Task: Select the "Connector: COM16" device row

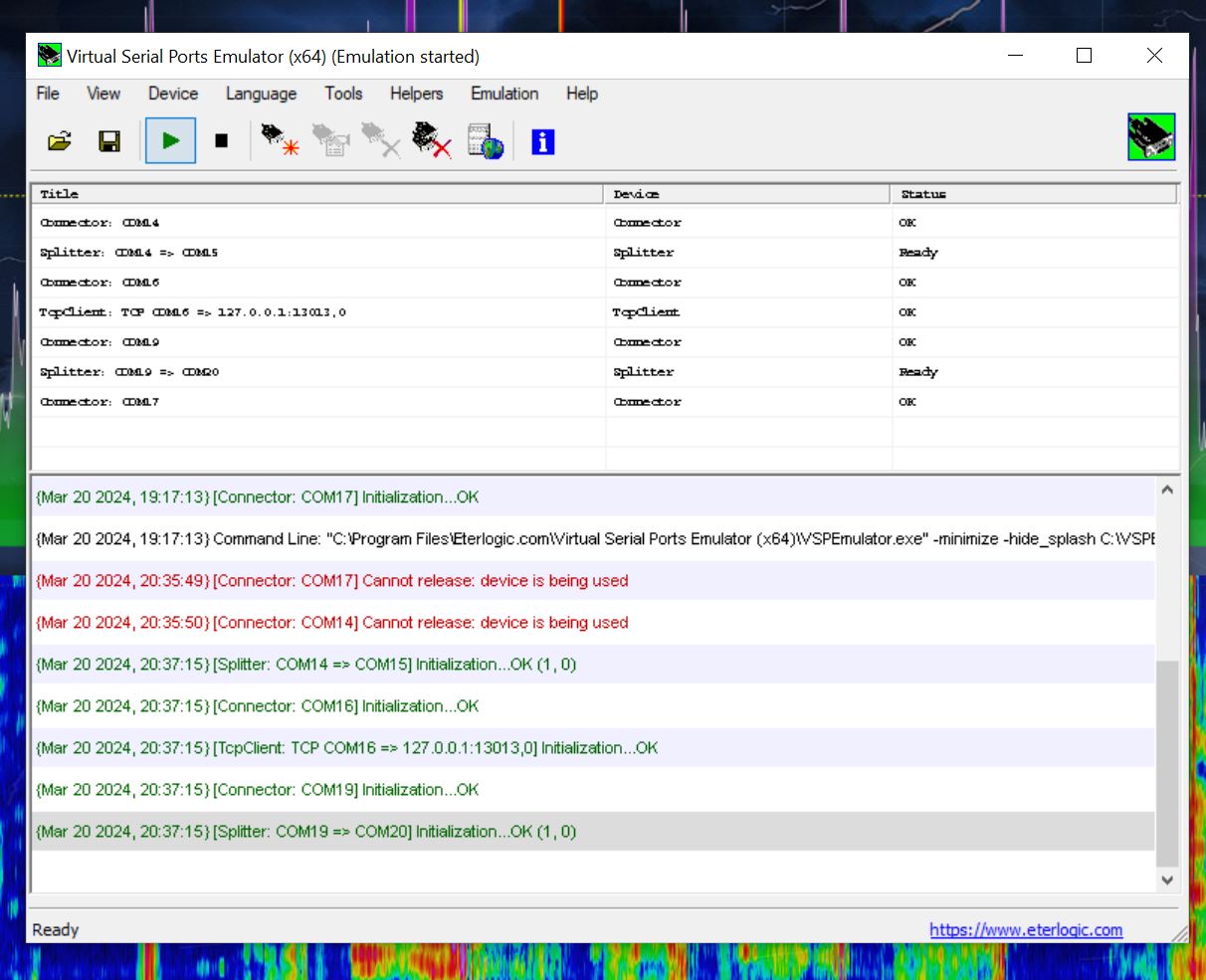Action: pyautogui.click(x=605, y=283)
